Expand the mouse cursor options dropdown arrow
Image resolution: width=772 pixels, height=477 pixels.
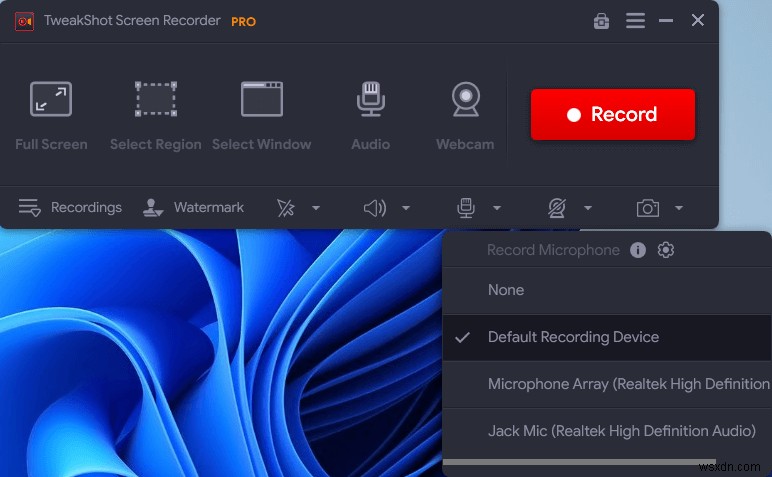(316, 208)
